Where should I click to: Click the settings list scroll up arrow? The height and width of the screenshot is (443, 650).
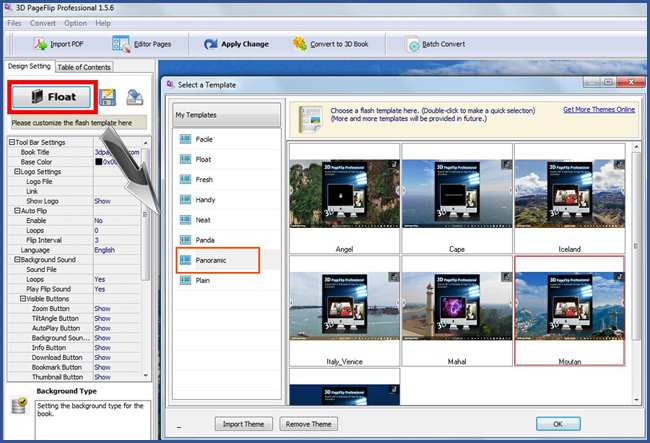point(146,143)
